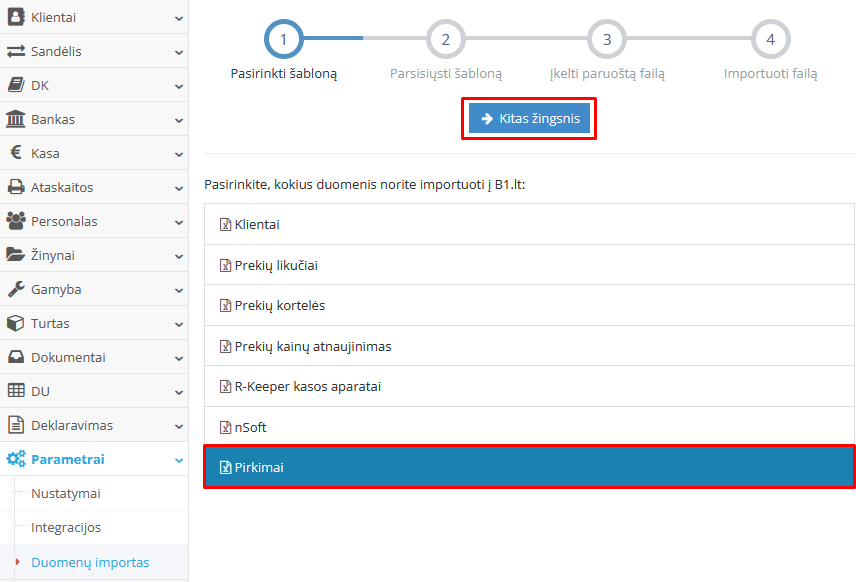This screenshot has width=856, height=582.
Task: Go to Integracijos in the sidebar
Action: click(66, 527)
